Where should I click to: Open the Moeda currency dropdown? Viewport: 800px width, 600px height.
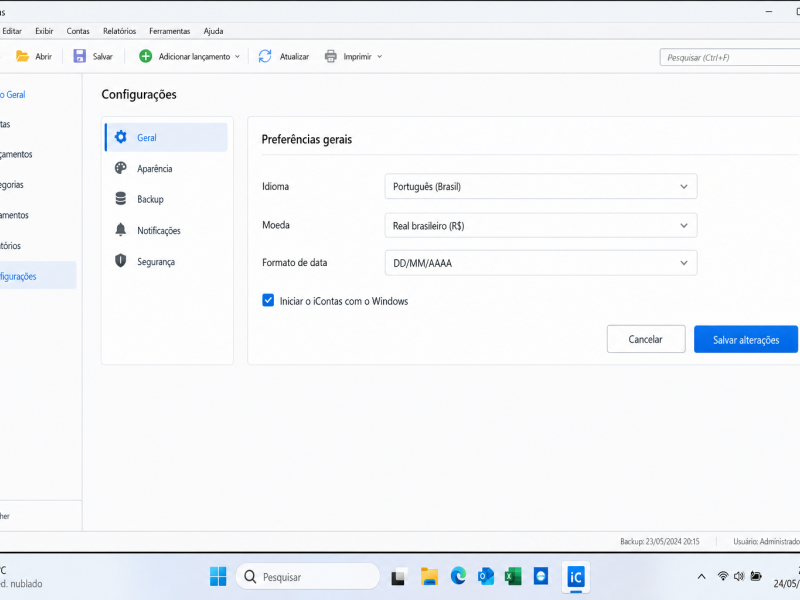[541, 226]
